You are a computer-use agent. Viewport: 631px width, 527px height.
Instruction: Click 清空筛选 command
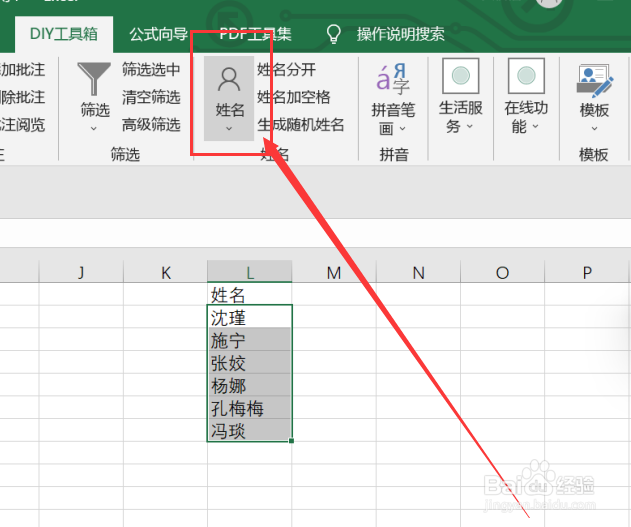click(151, 97)
